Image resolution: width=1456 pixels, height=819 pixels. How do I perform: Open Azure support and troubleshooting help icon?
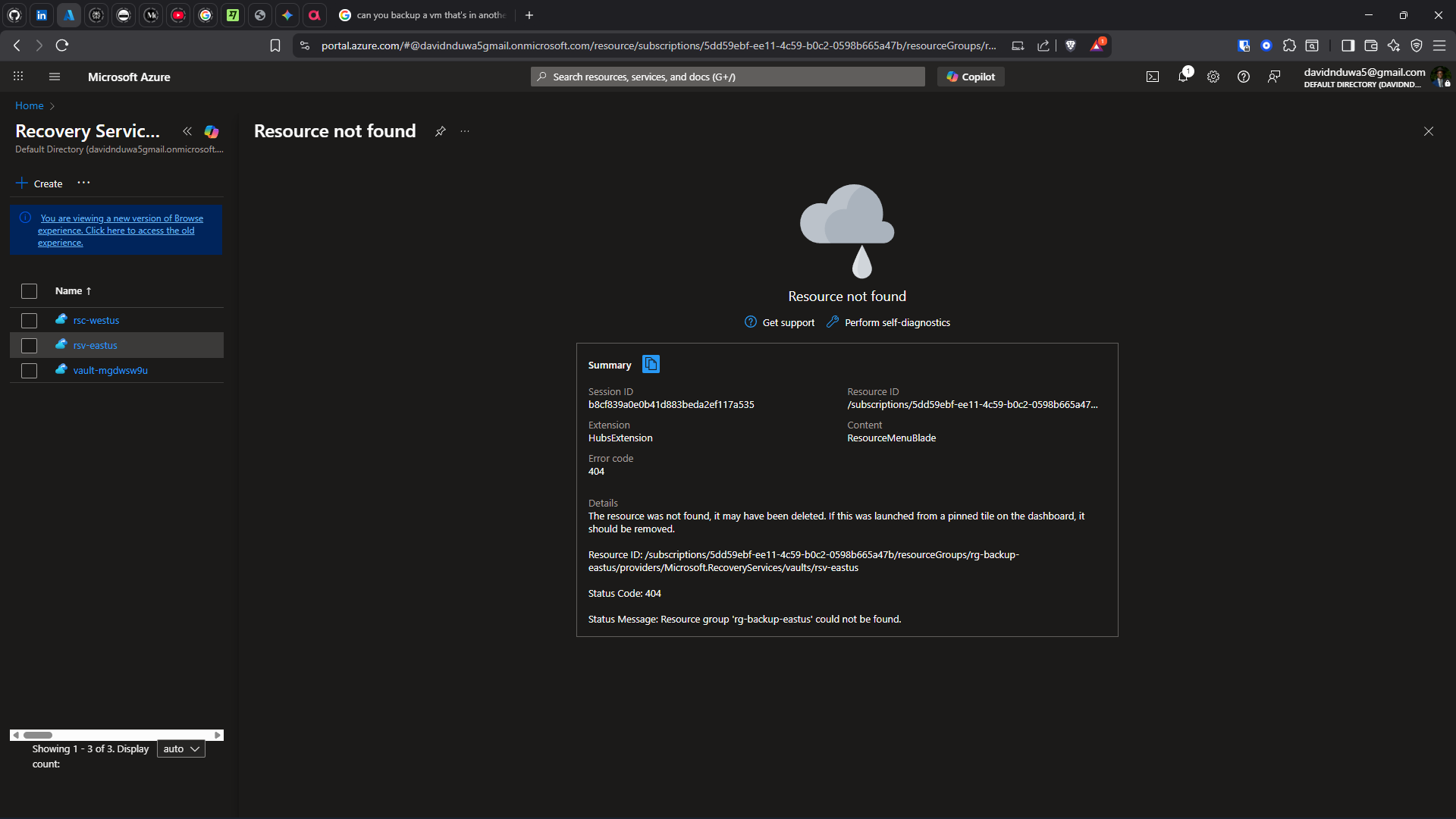[1244, 77]
